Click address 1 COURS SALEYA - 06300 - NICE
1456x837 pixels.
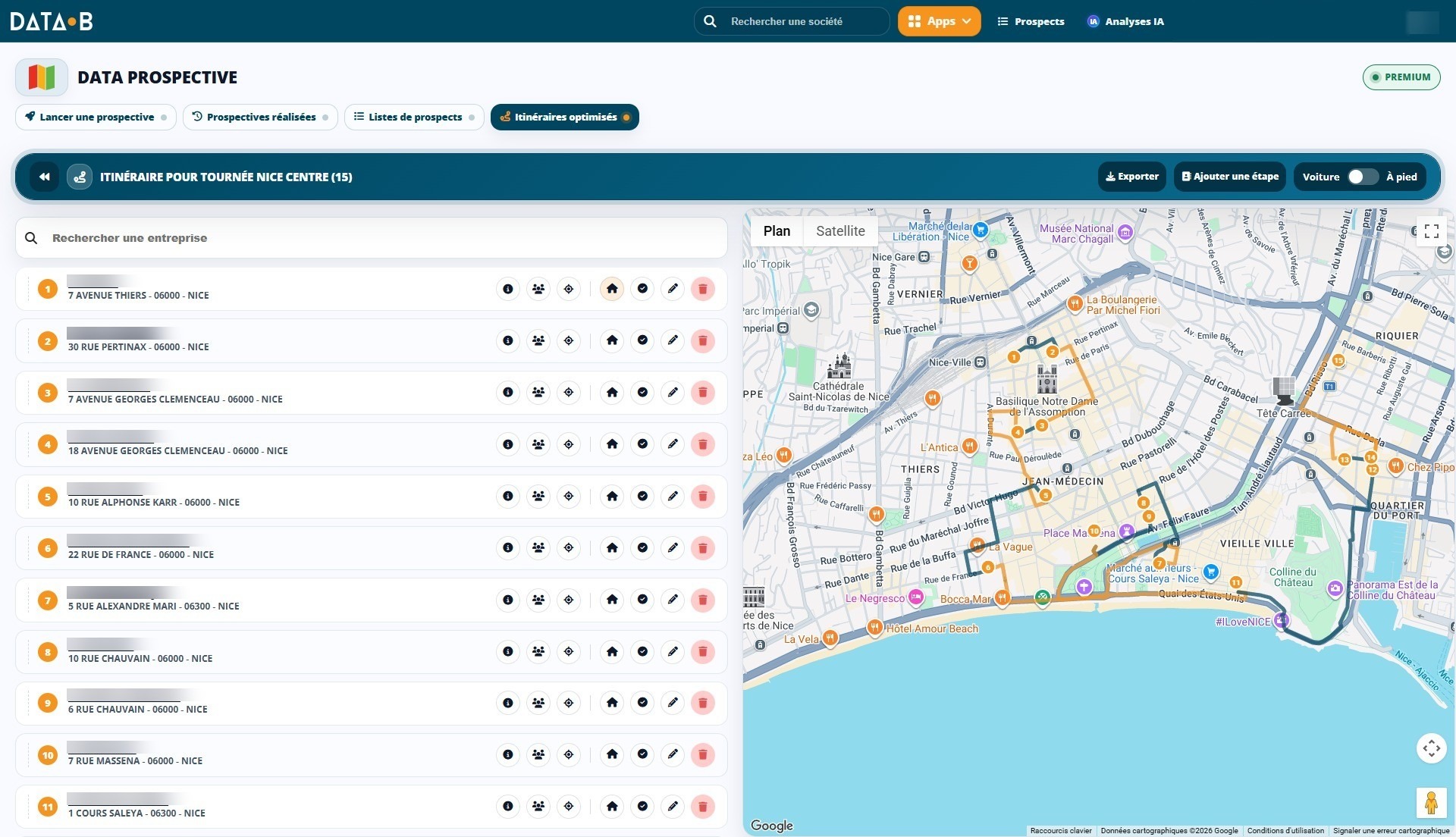[x=136, y=813]
